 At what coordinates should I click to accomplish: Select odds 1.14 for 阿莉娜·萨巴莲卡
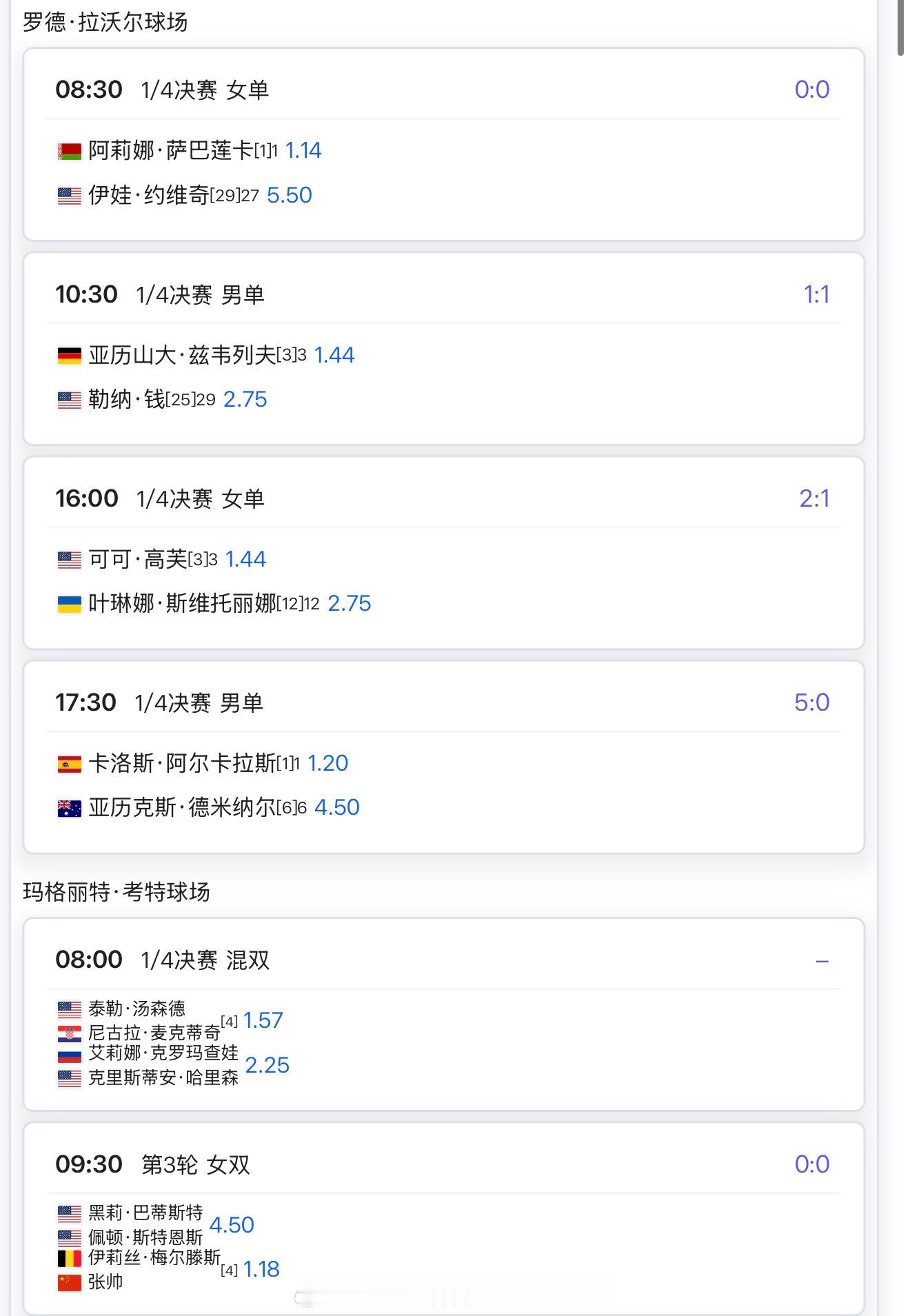coord(303,150)
